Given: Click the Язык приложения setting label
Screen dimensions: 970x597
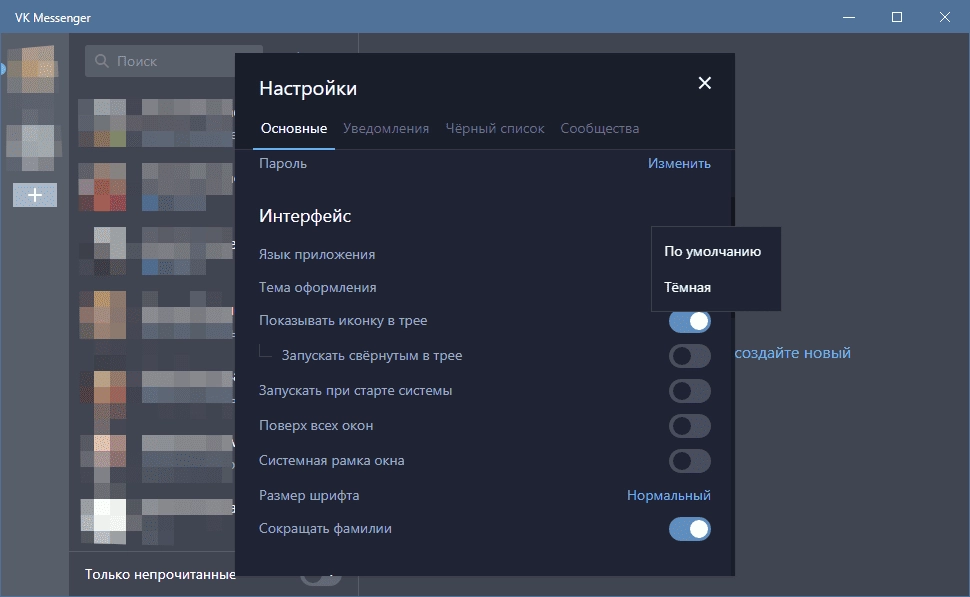Looking at the screenshot, I should [317, 254].
